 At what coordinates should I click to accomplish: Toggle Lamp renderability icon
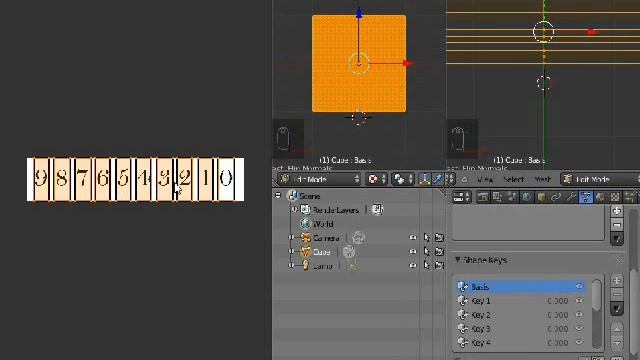[x=439, y=265]
